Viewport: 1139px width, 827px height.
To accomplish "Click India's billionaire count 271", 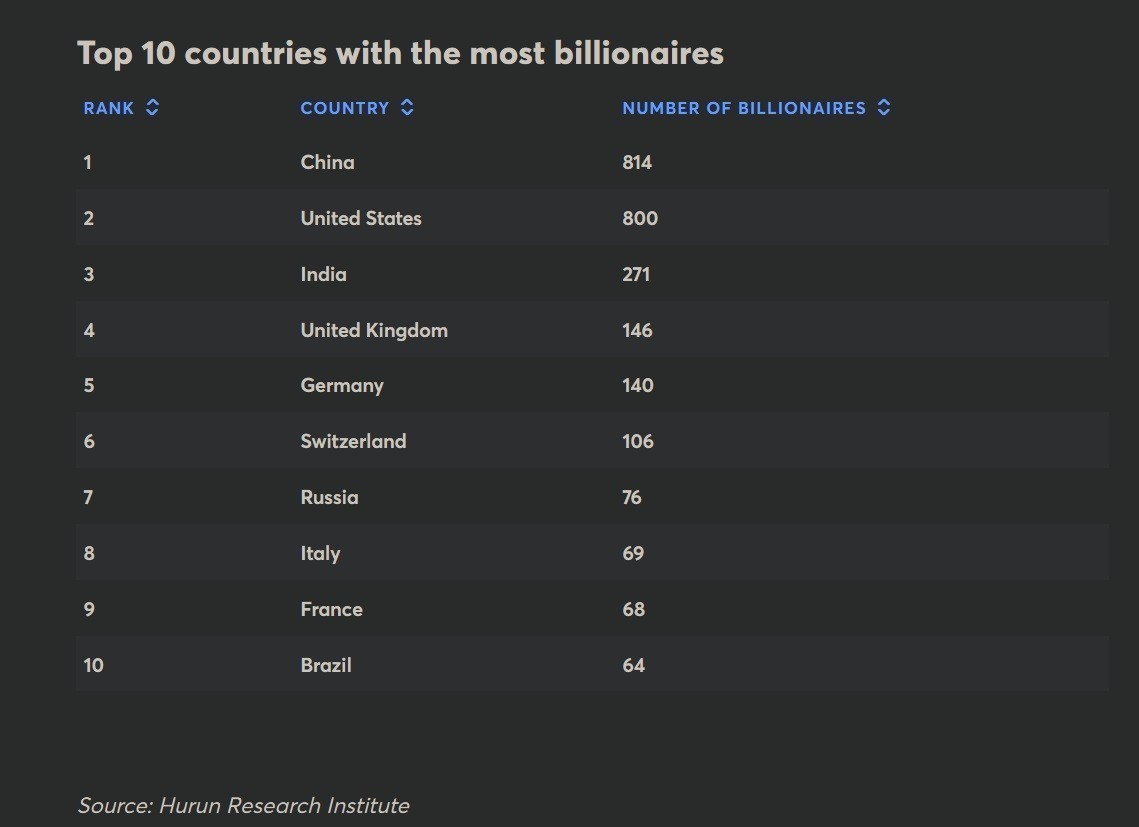I will pos(636,274).
